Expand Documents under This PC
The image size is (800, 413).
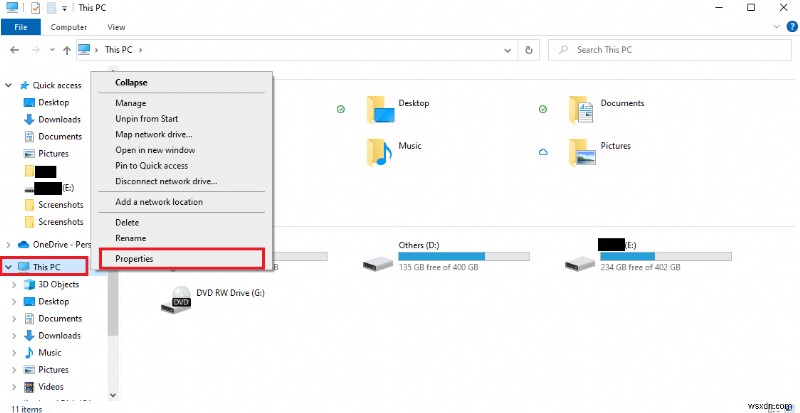click(x=14, y=319)
